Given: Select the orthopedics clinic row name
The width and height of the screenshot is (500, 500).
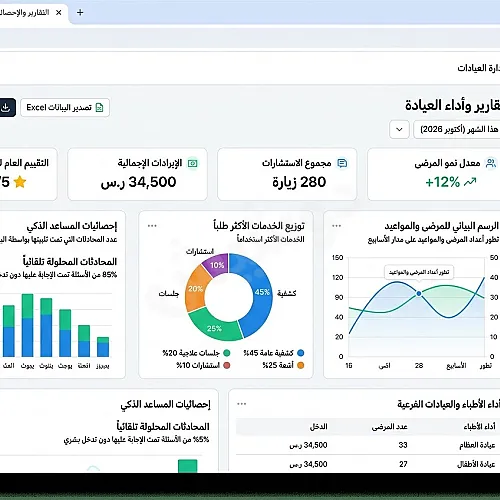Looking at the screenshot, I should coord(477,445).
